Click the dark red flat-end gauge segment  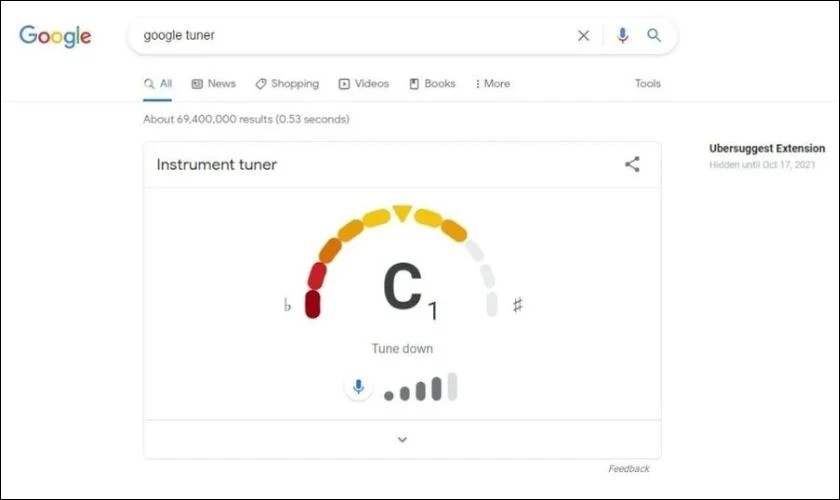click(312, 304)
